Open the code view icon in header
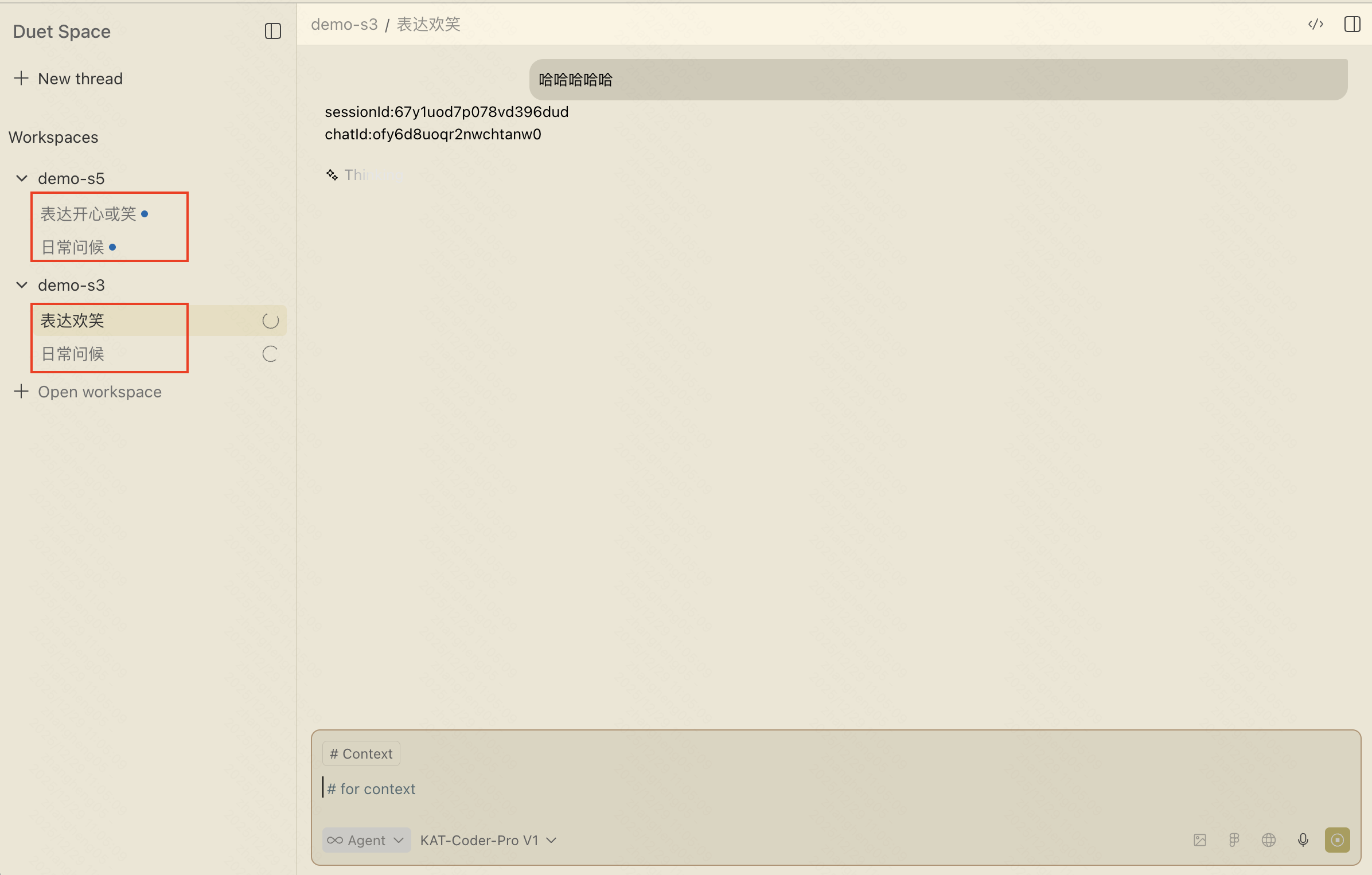Screen dimensions: 1372x875 point(1315,24)
